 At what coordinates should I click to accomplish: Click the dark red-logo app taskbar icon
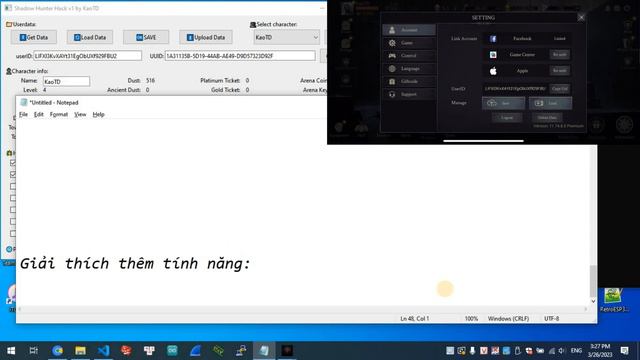coord(287,351)
